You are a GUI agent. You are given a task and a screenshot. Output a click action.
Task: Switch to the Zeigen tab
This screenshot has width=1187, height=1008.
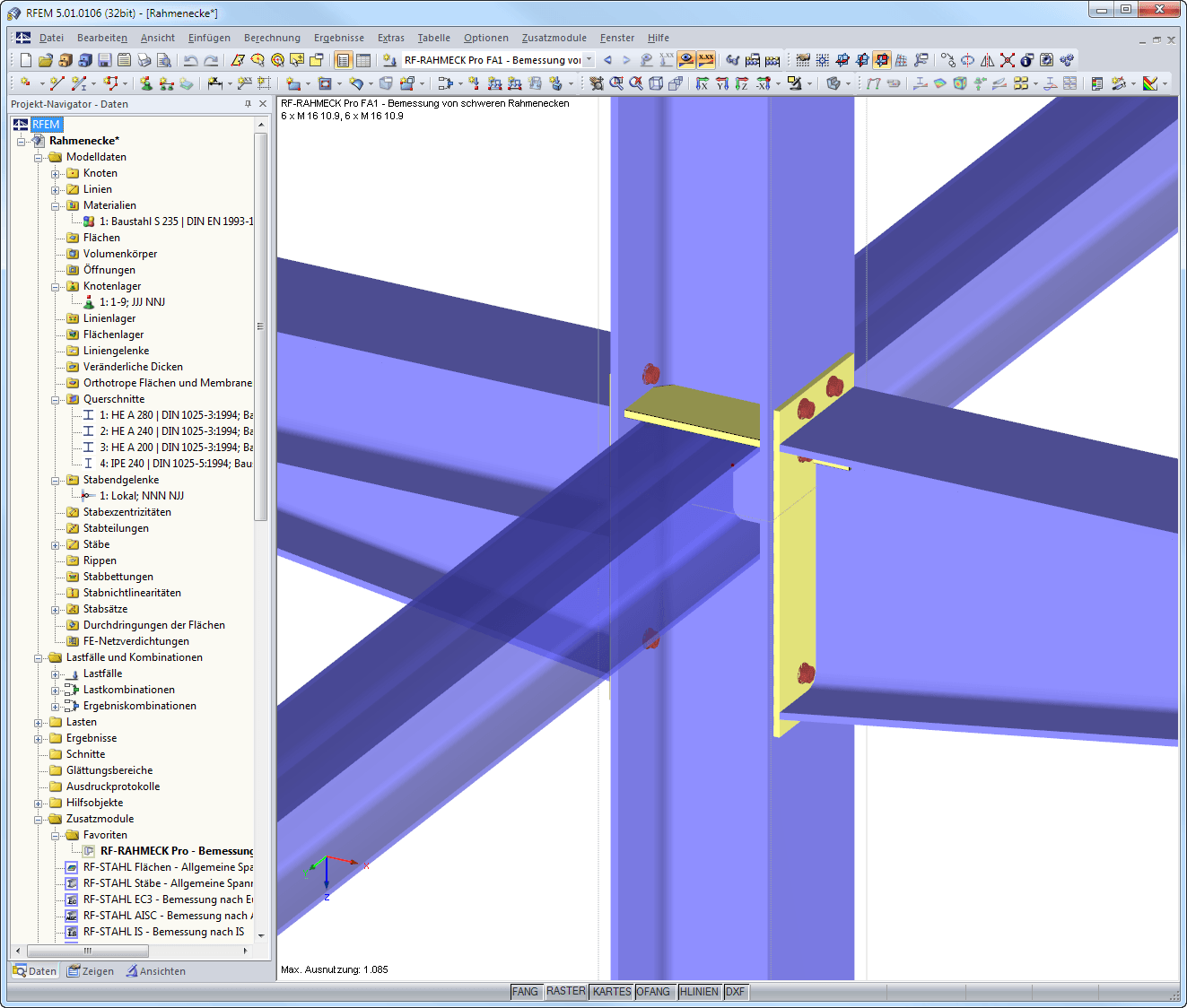click(90, 970)
